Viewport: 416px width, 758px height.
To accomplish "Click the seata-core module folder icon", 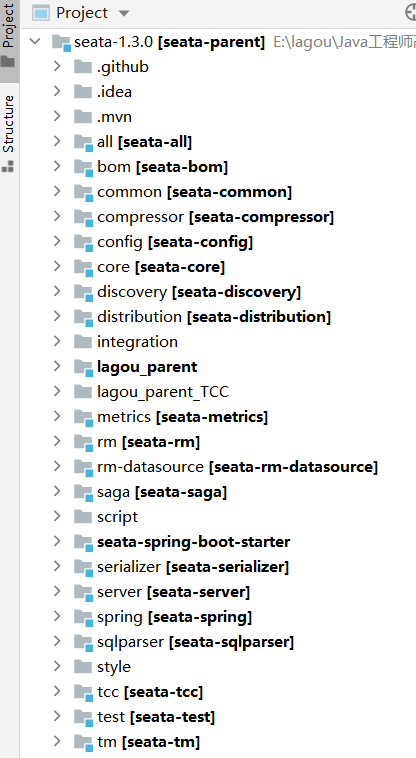I will pyautogui.click(x=83, y=267).
